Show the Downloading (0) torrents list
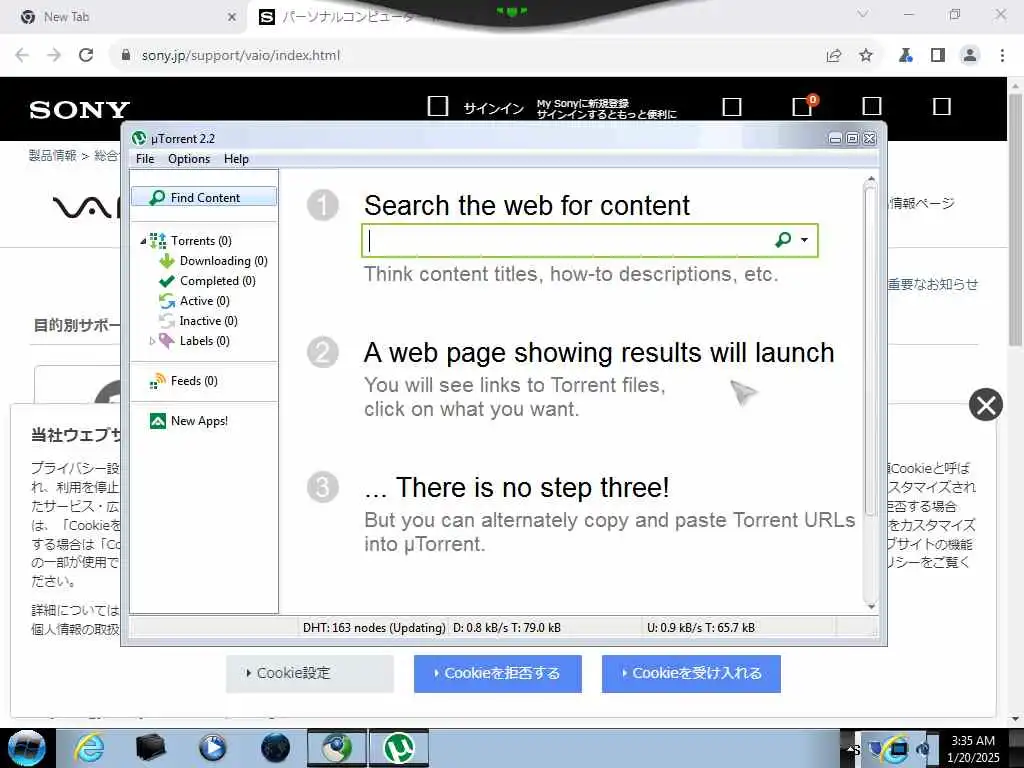The width and height of the screenshot is (1024, 768). coord(223,261)
